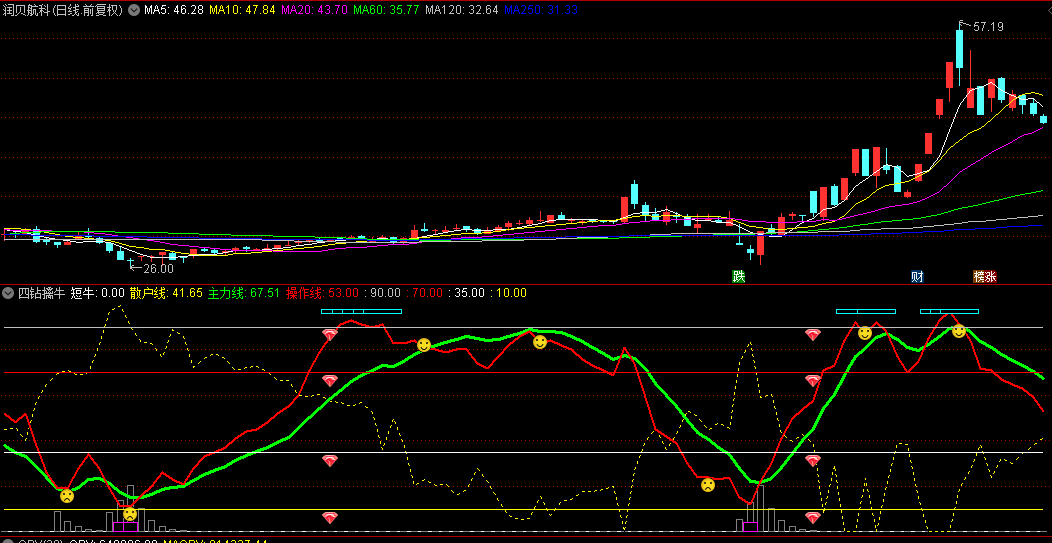Expand the 四钻擒牛 indicator settings arrow

(x=8, y=293)
